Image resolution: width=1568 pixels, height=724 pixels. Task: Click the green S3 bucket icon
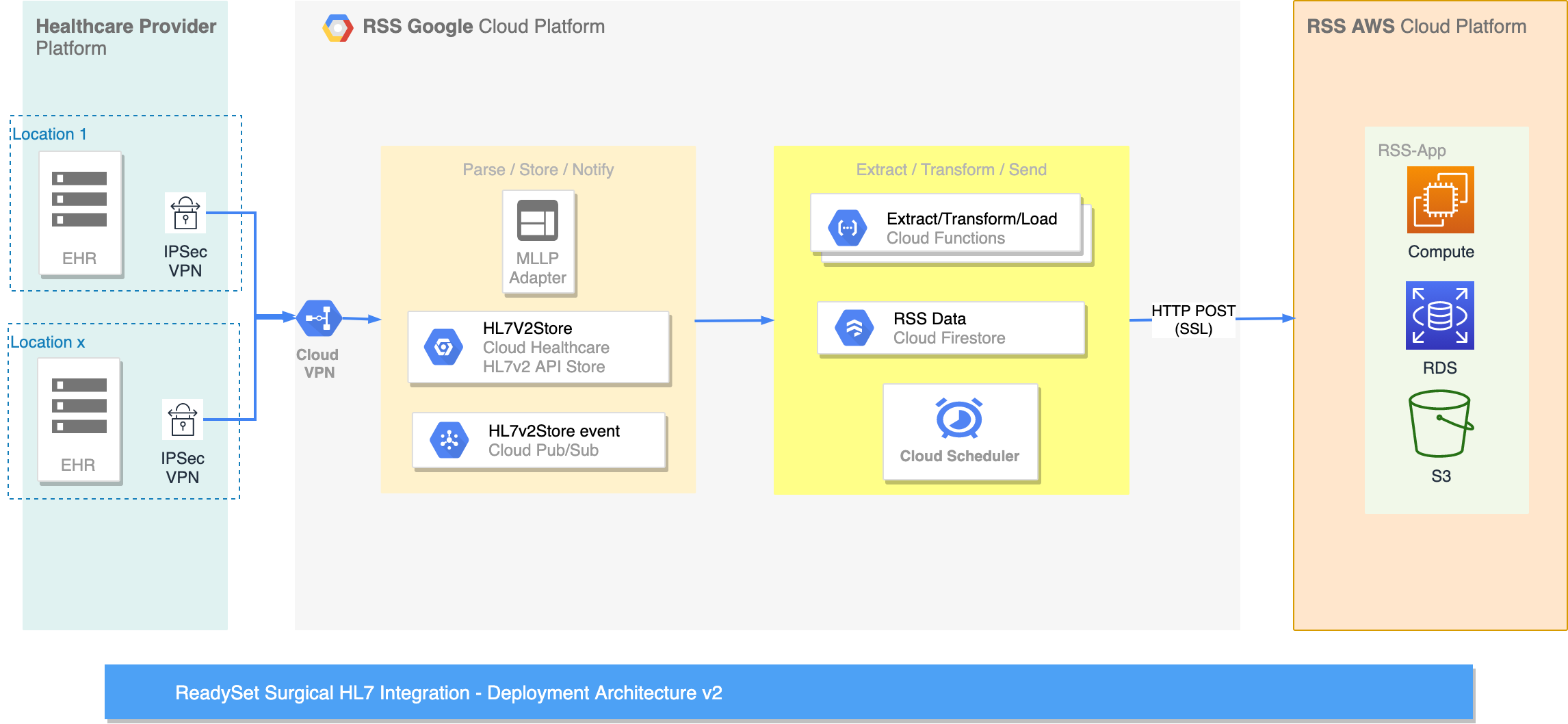tap(1441, 424)
